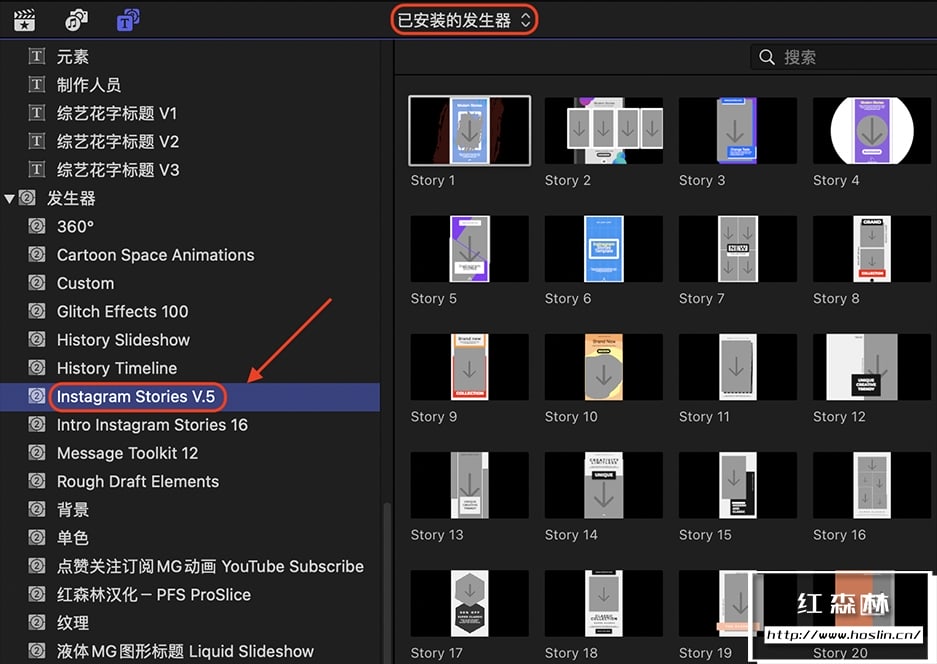The image size is (937, 664).
Task: Click the icon beside History Slideshow
Action: (36, 339)
